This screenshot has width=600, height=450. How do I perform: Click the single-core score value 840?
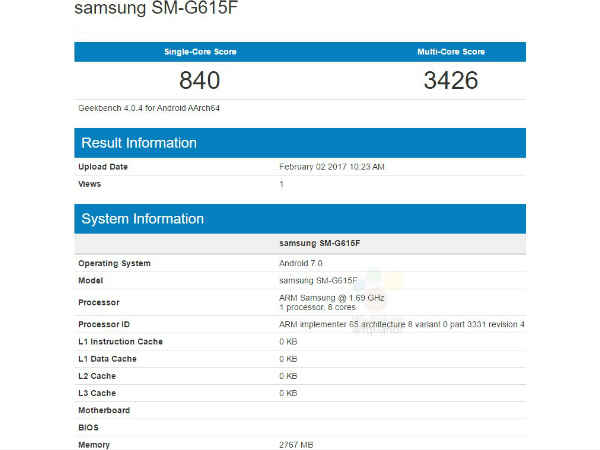pos(199,80)
